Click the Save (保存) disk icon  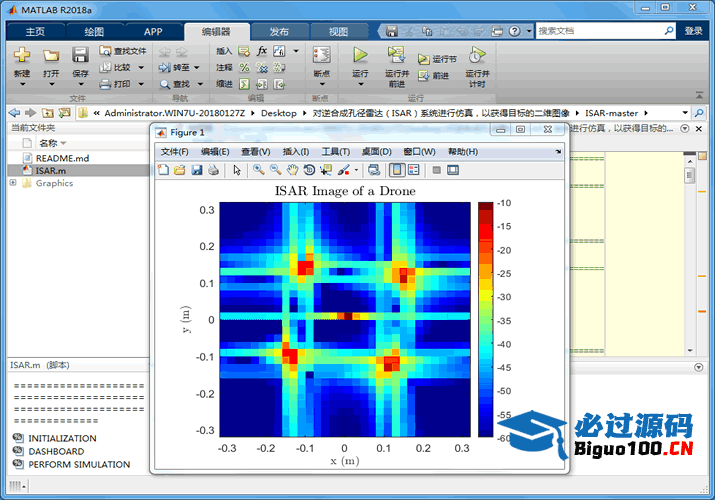[x=80, y=55]
